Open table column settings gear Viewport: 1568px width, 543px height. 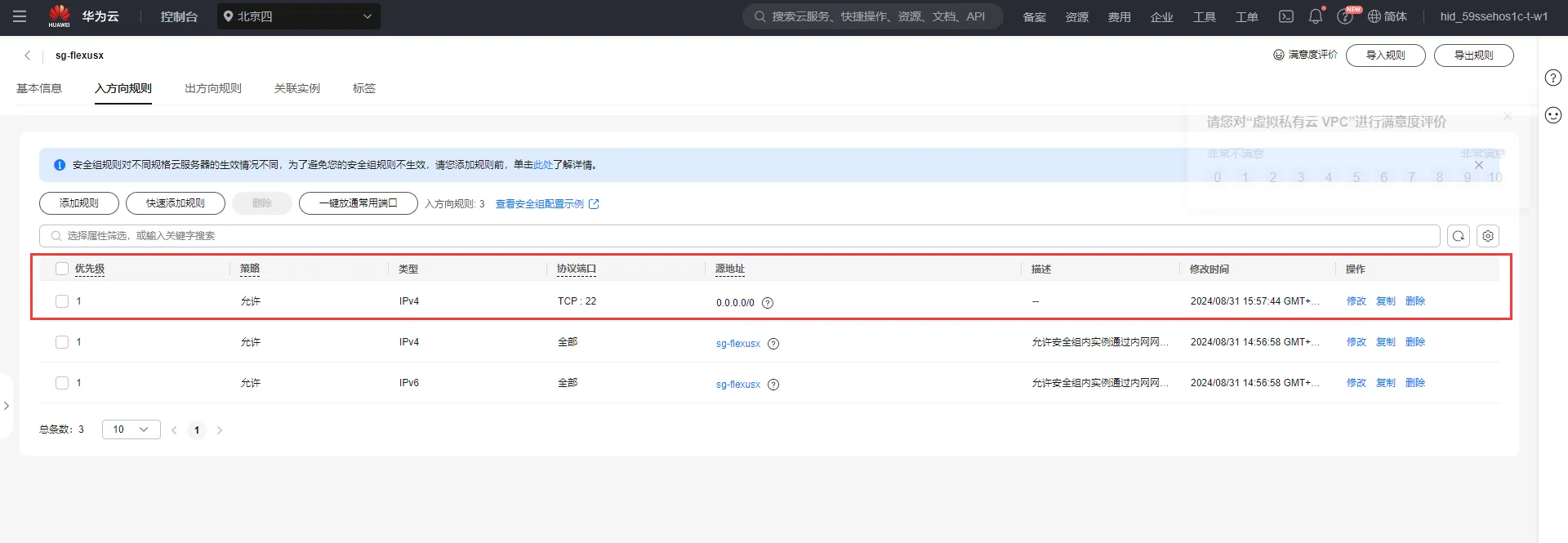point(1488,236)
